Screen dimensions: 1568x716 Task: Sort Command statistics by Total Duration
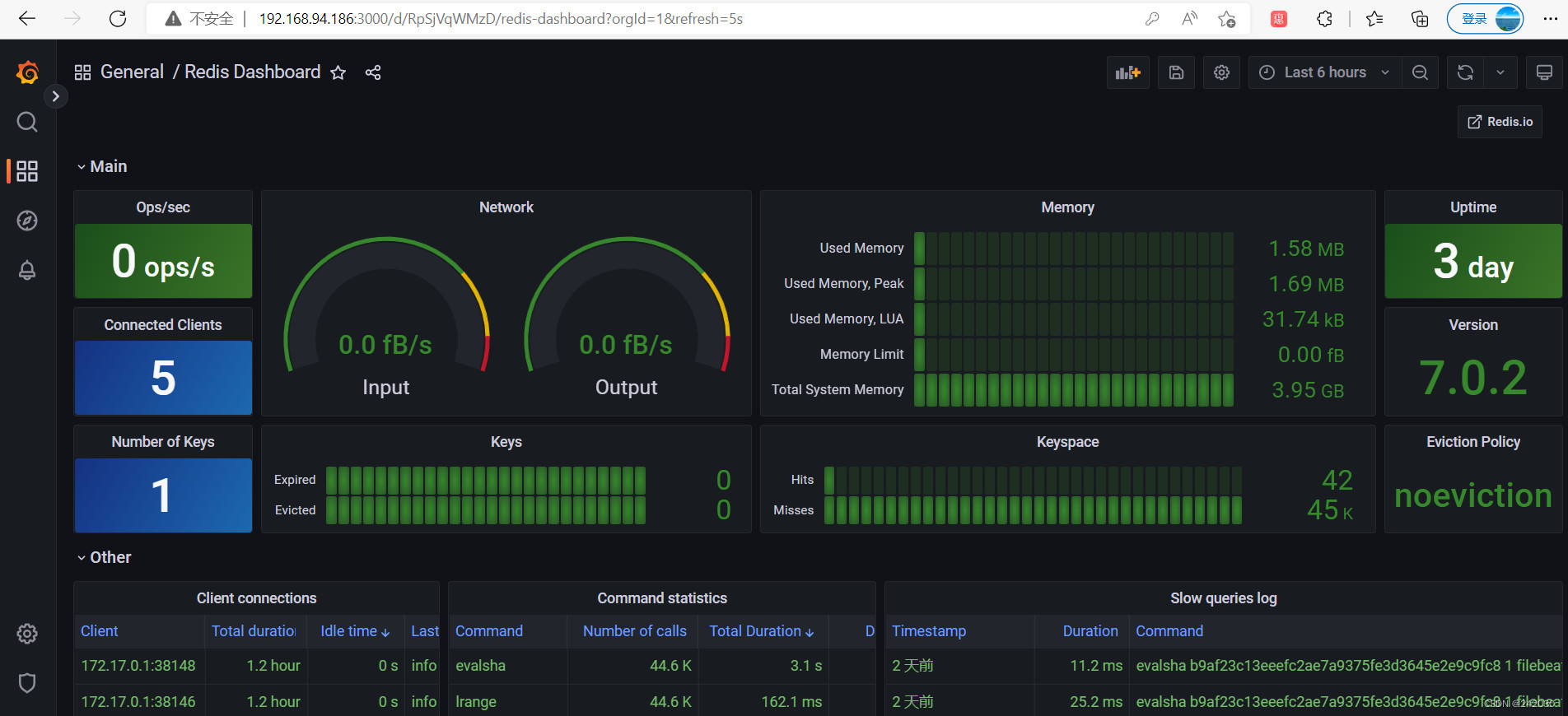(762, 631)
